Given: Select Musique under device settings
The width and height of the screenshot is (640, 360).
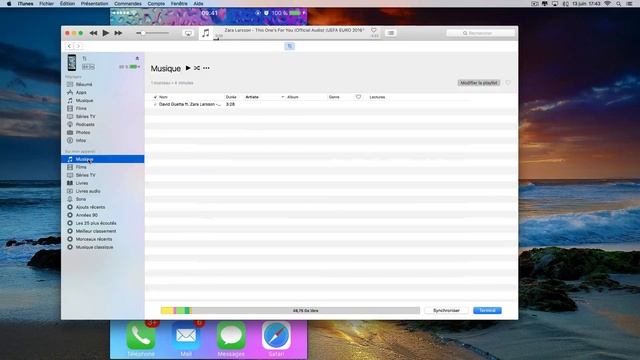Looking at the screenshot, I should 84,100.
